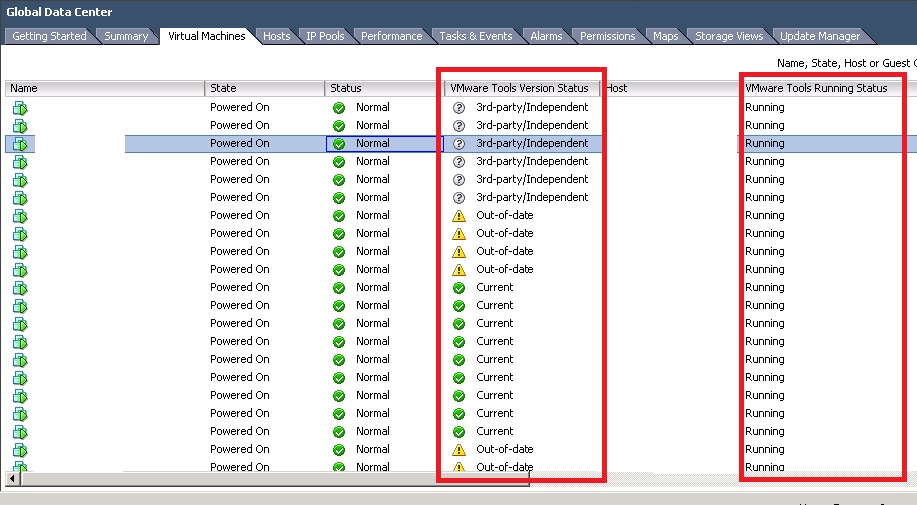The height and width of the screenshot is (505, 917).
Task: Click Powered On in the highlighted row
Action: (x=240, y=143)
